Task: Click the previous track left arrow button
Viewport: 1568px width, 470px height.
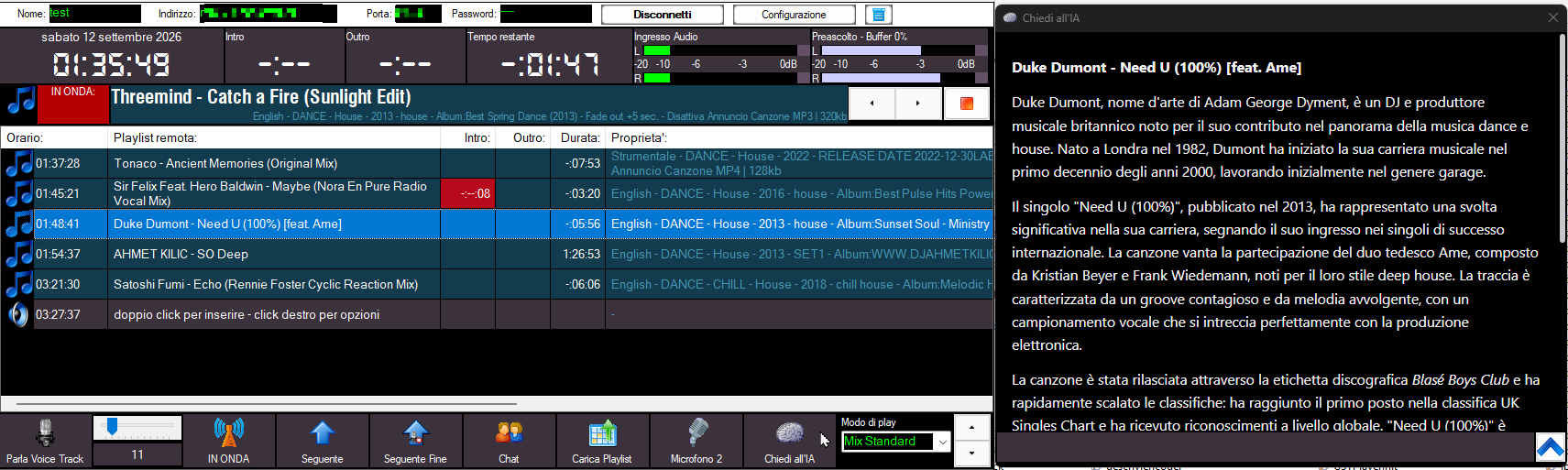Action: [x=872, y=103]
